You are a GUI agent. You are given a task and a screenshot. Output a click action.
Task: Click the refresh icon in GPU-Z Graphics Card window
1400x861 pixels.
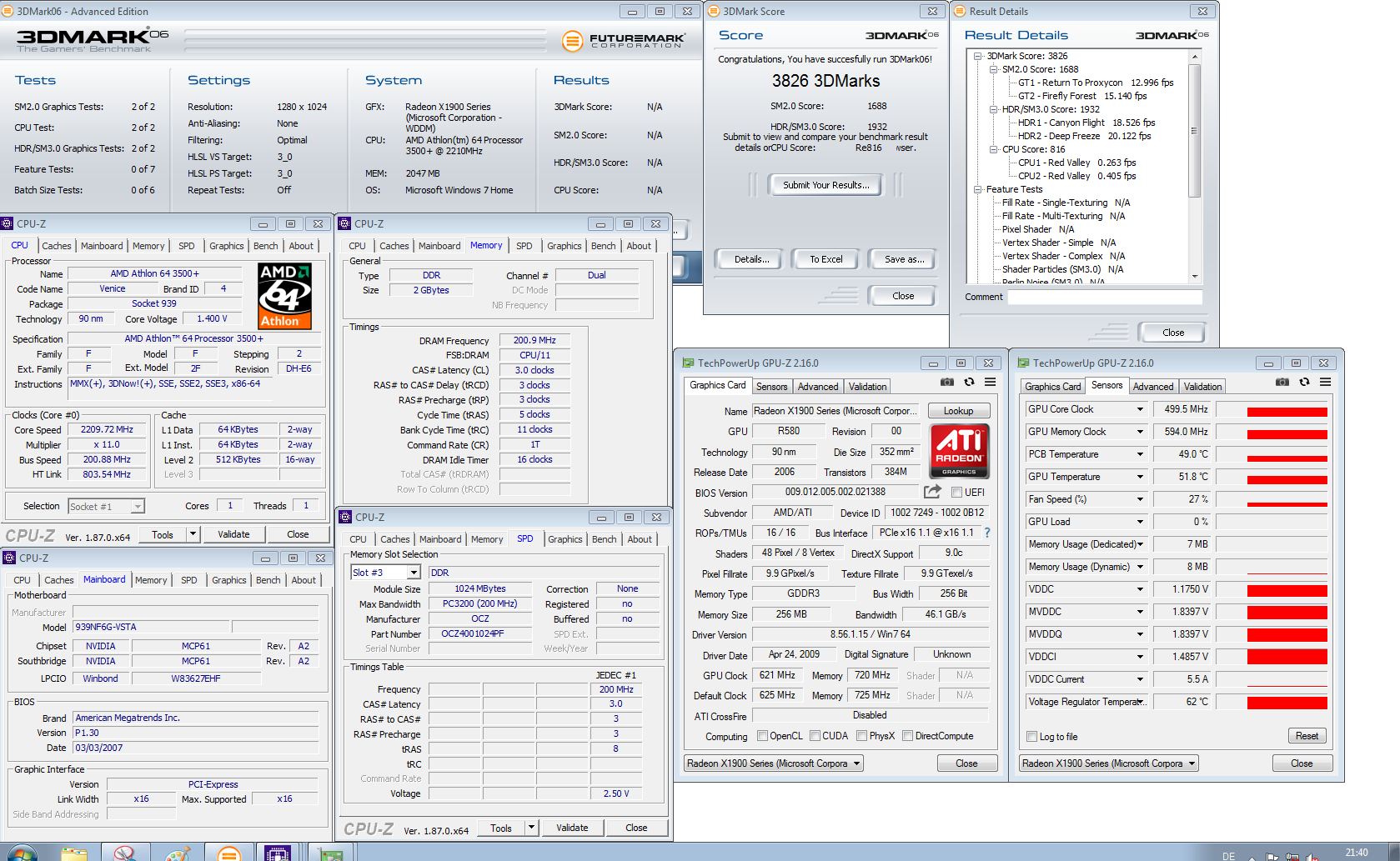tap(969, 382)
